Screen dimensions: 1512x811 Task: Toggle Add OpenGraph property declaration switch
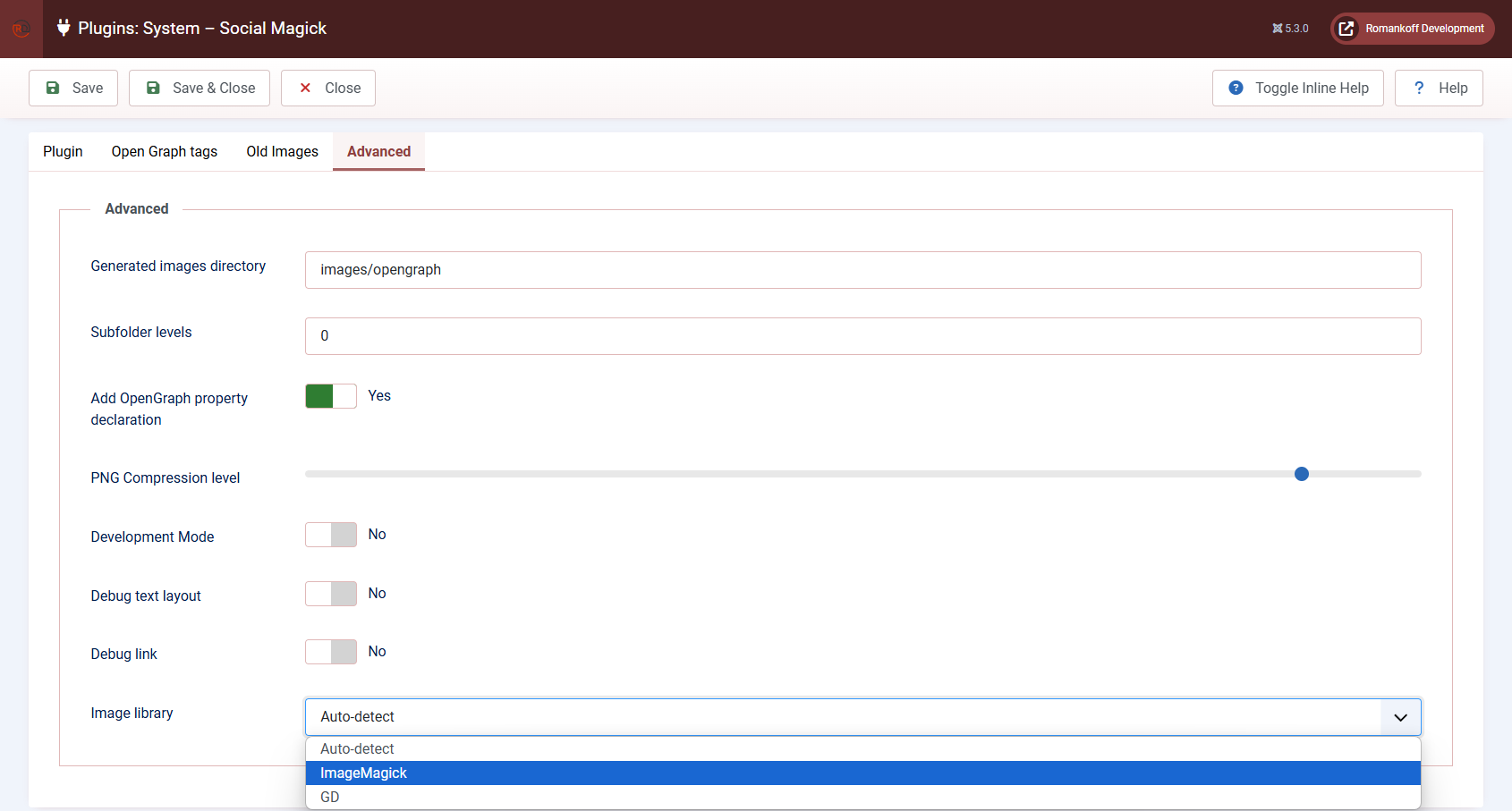click(331, 396)
